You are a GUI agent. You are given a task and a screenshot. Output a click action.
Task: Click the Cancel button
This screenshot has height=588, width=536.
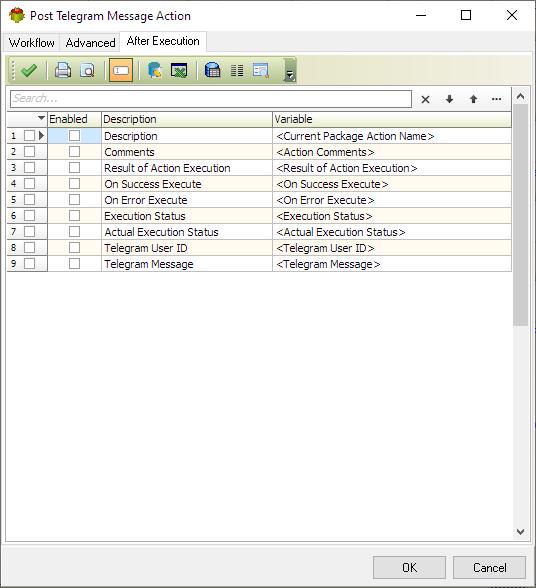(489, 567)
